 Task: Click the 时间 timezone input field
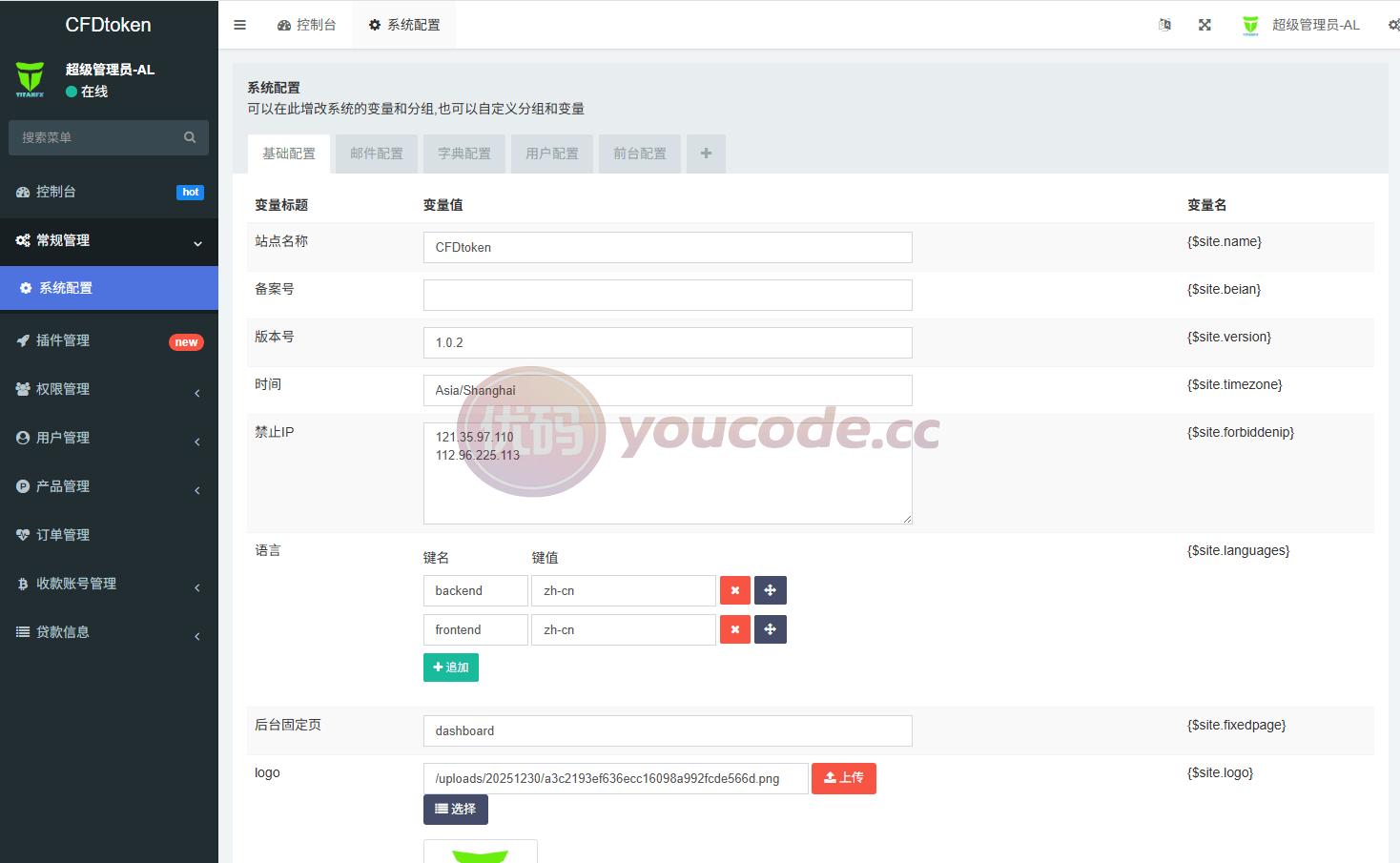pos(668,390)
